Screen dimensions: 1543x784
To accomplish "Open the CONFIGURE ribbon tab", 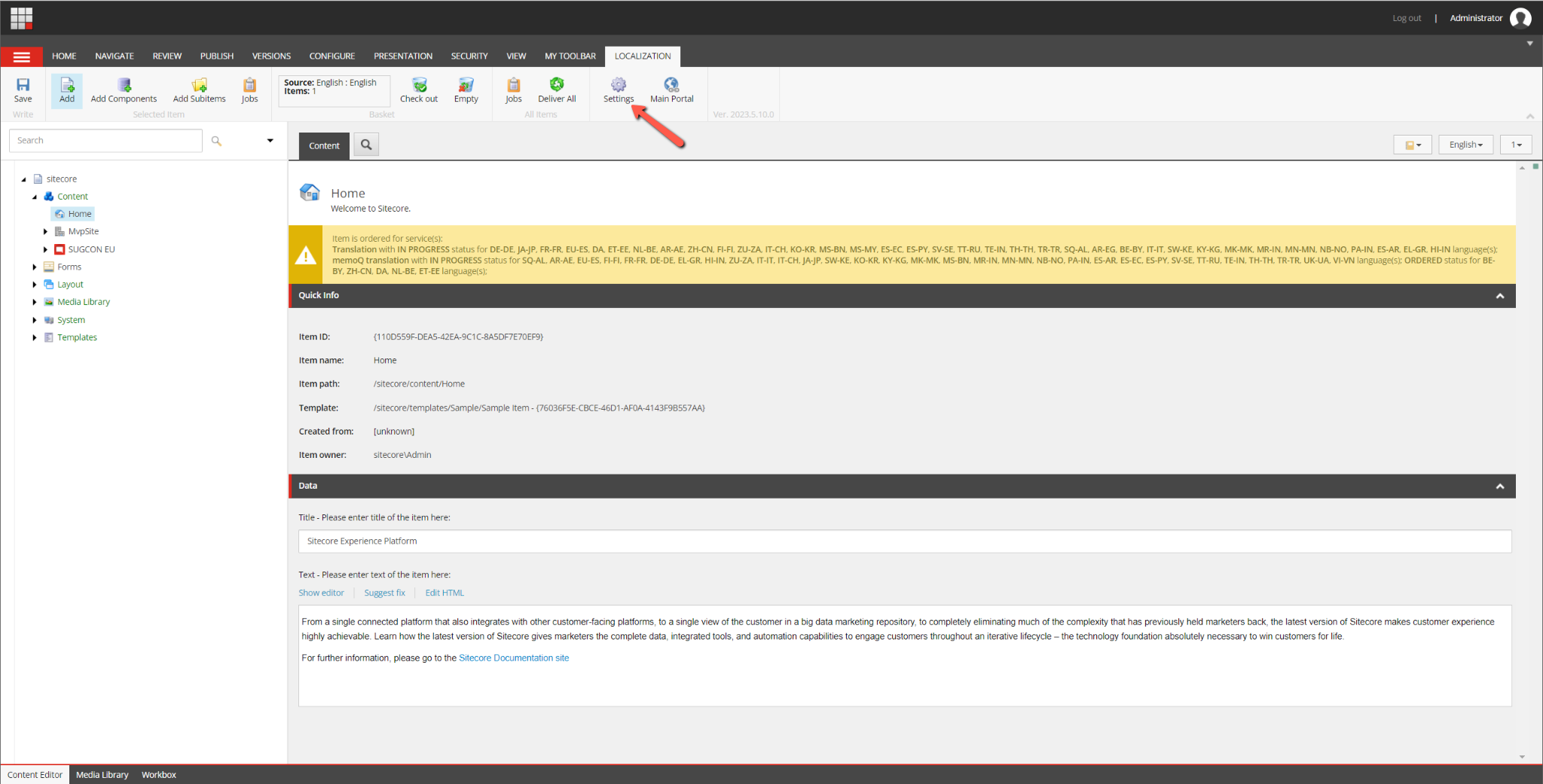I will (332, 56).
